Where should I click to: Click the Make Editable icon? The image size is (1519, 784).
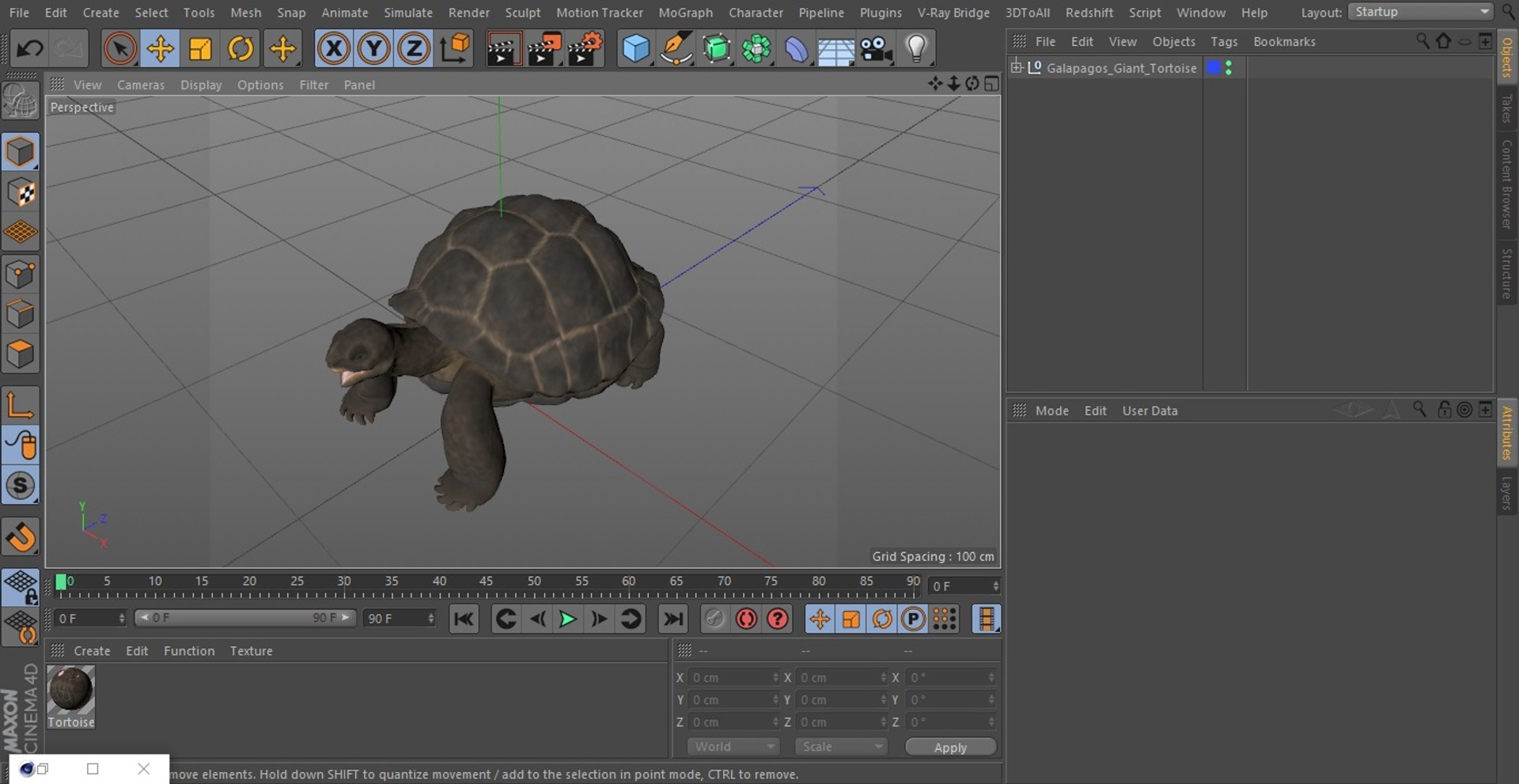click(21, 100)
